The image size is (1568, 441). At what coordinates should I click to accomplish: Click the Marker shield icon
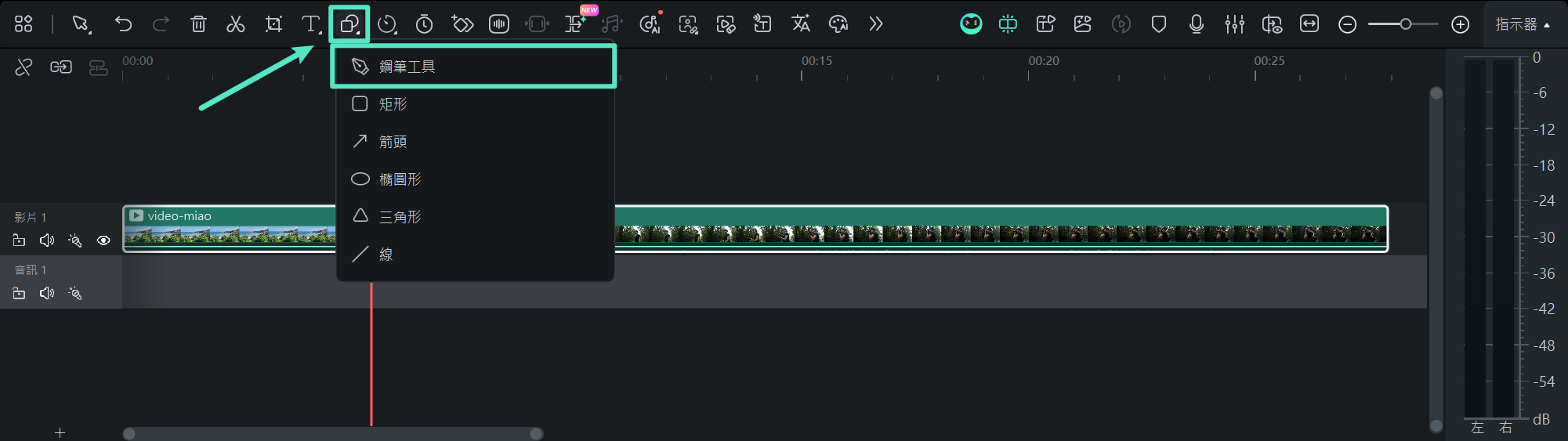[1158, 24]
